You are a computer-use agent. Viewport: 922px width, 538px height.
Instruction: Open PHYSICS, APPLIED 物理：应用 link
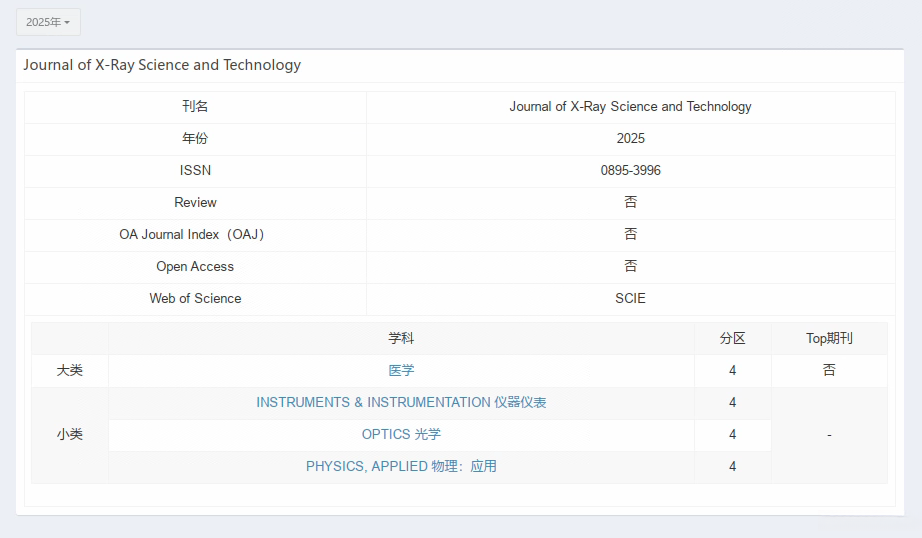pyautogui.click(x=401, y=466)
